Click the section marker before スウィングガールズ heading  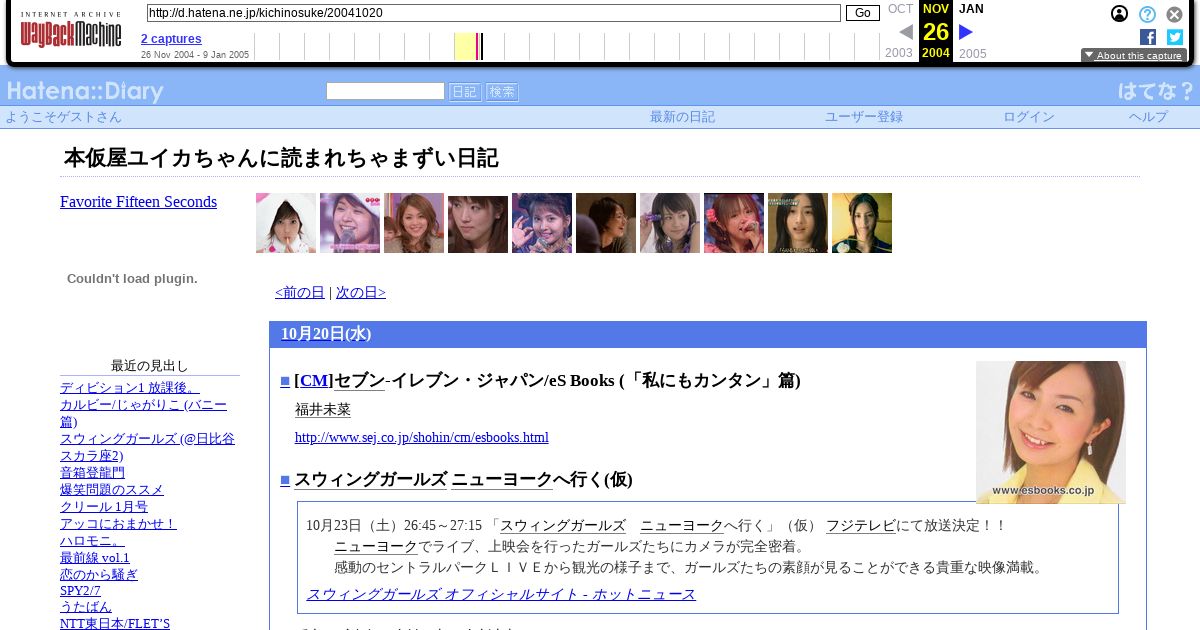point(285,480)
